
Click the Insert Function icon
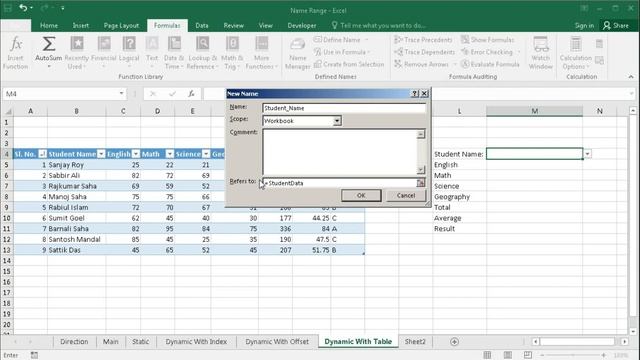pyautogui.click(x=16, y=53)
